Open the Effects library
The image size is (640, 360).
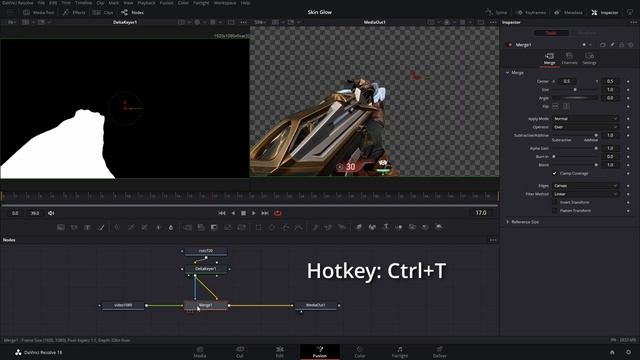[74, 13]
